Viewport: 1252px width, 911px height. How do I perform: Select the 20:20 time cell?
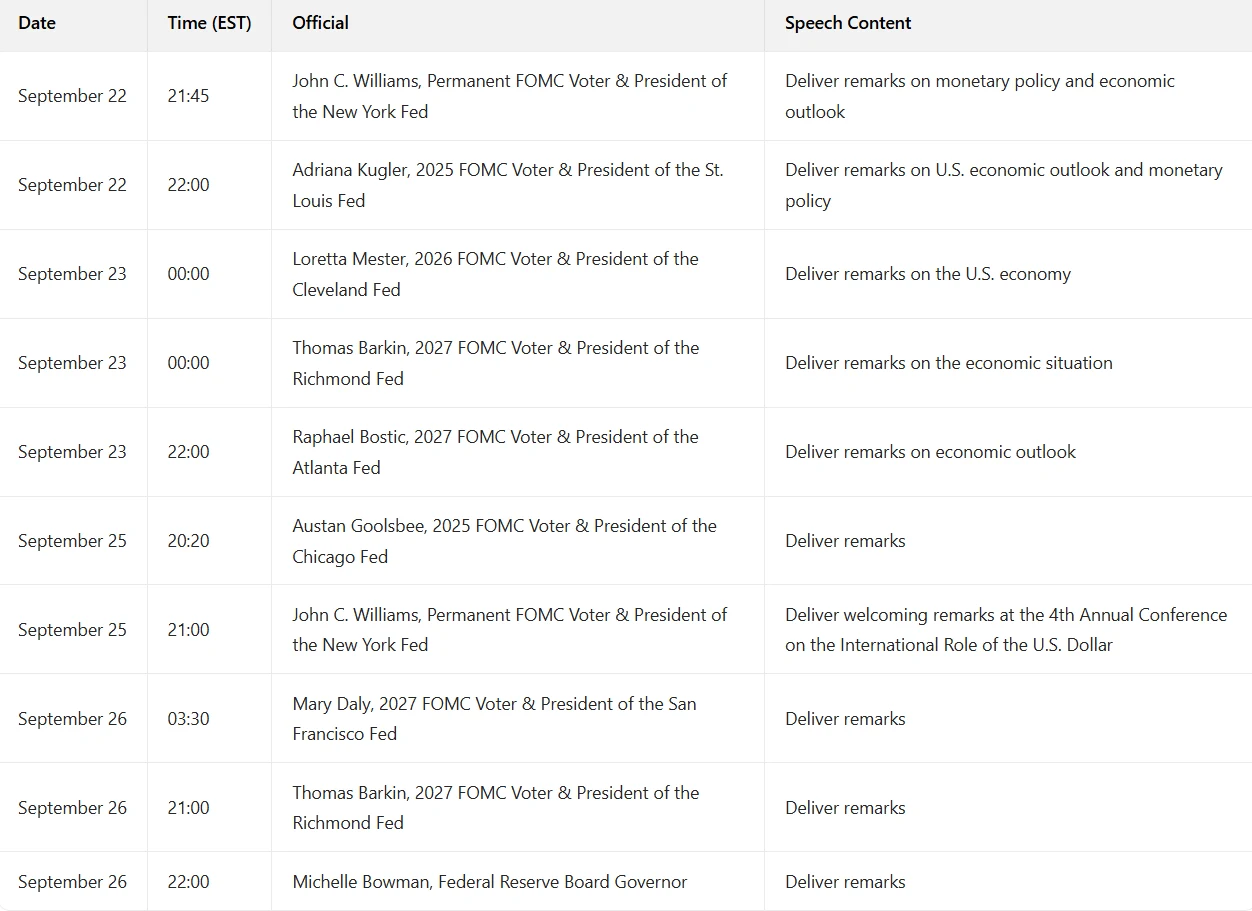(x=188, y=541)
